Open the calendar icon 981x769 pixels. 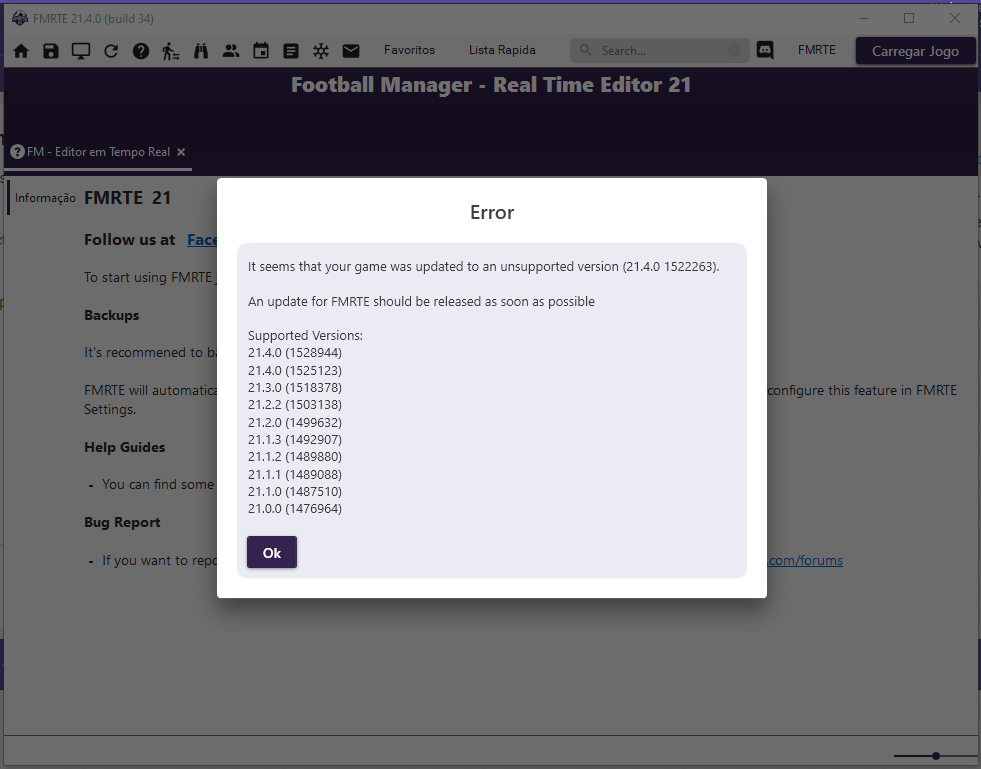261,51
